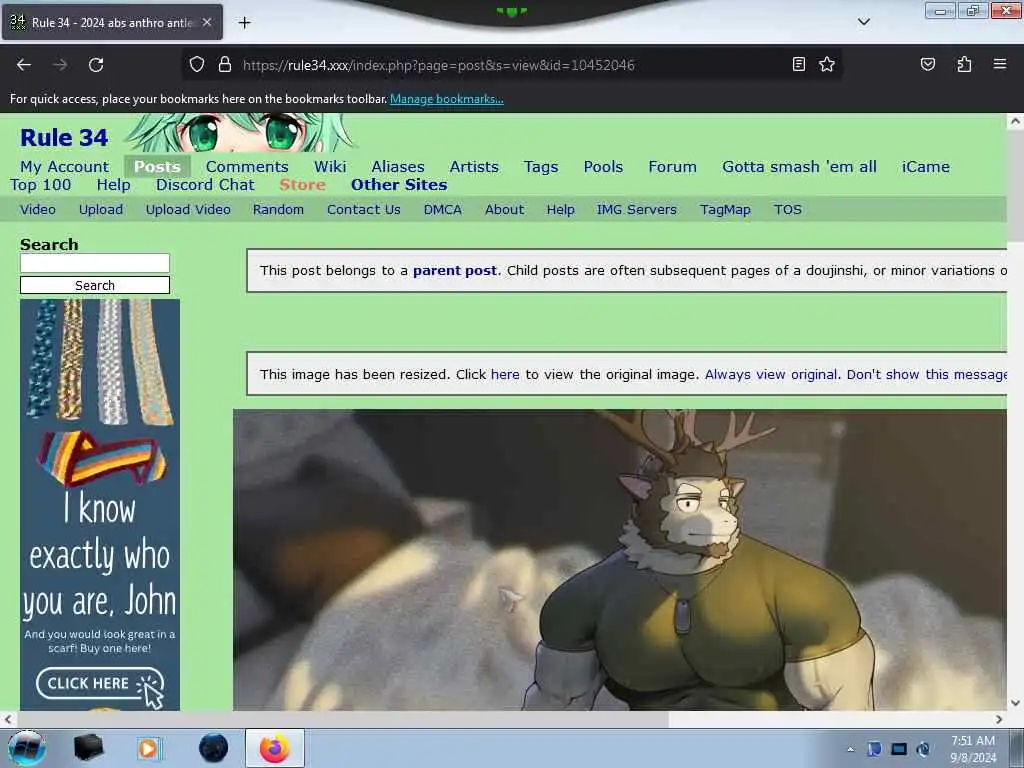Open the About submenu link

[504, 210]
